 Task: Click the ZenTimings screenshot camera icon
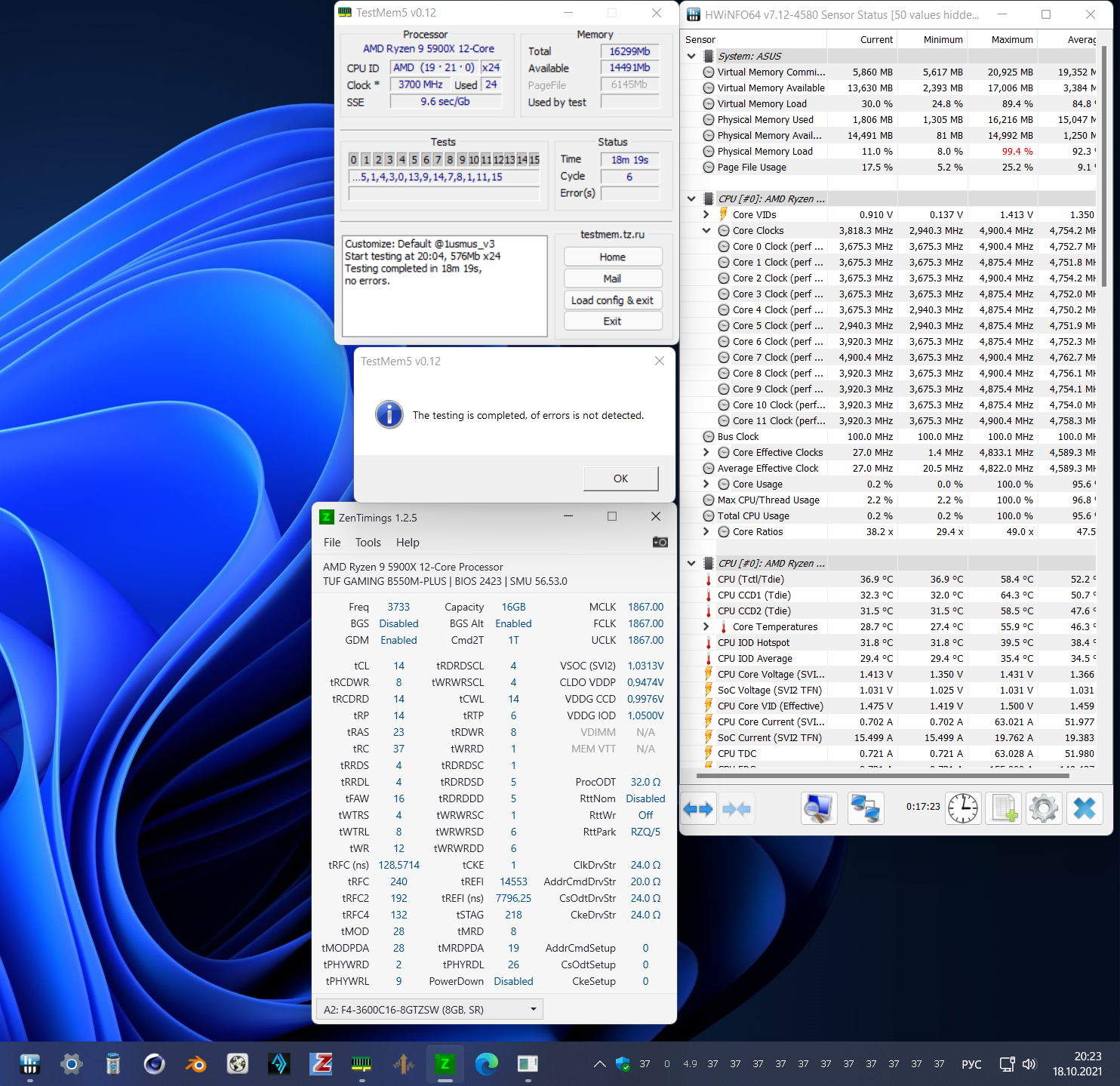point(660,542)
